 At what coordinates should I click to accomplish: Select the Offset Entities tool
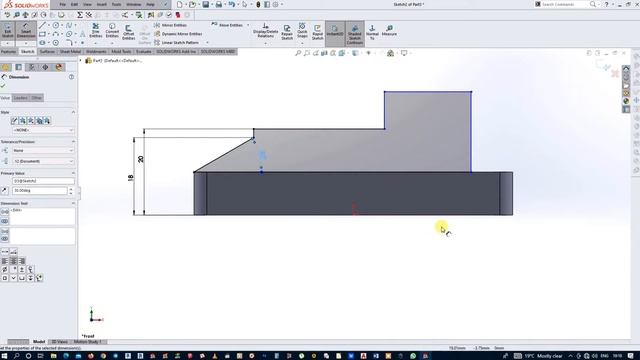[128, 32]
